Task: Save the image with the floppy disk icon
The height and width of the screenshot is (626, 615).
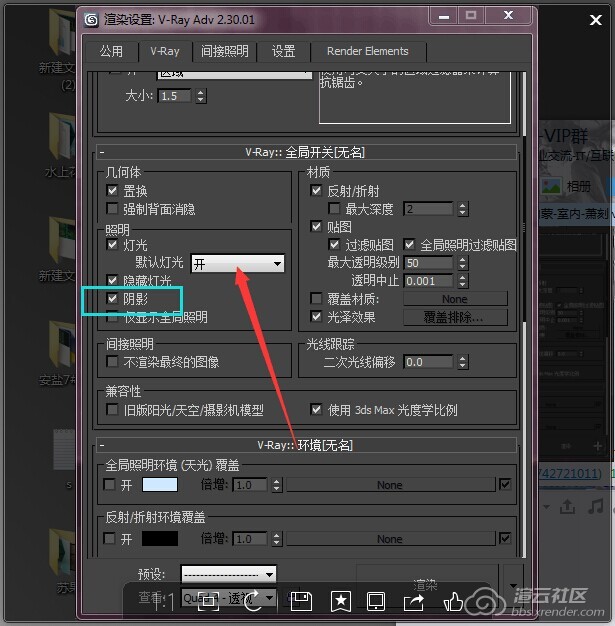Action: (x=301, y=602)
